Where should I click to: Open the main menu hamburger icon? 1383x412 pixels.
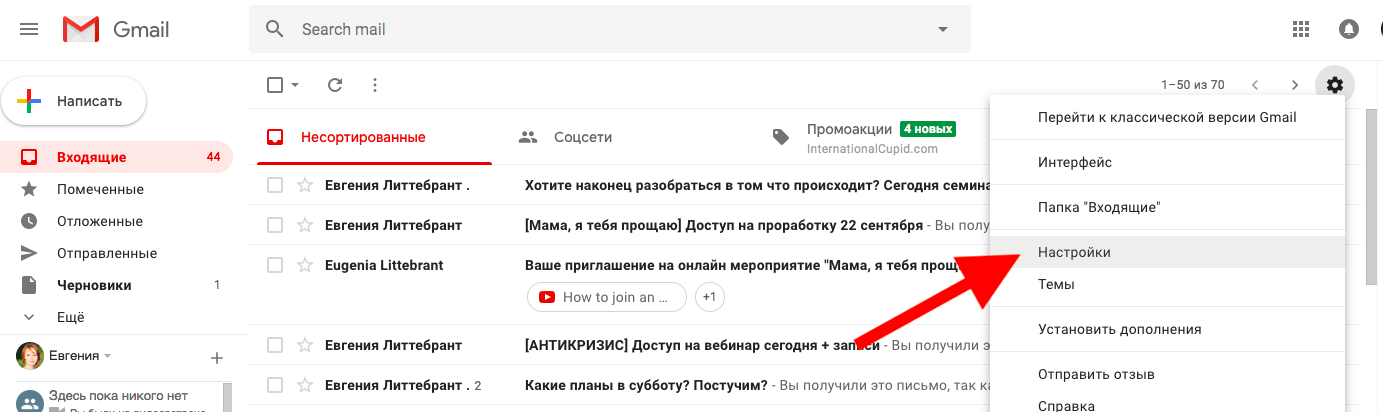coord(29,30)
